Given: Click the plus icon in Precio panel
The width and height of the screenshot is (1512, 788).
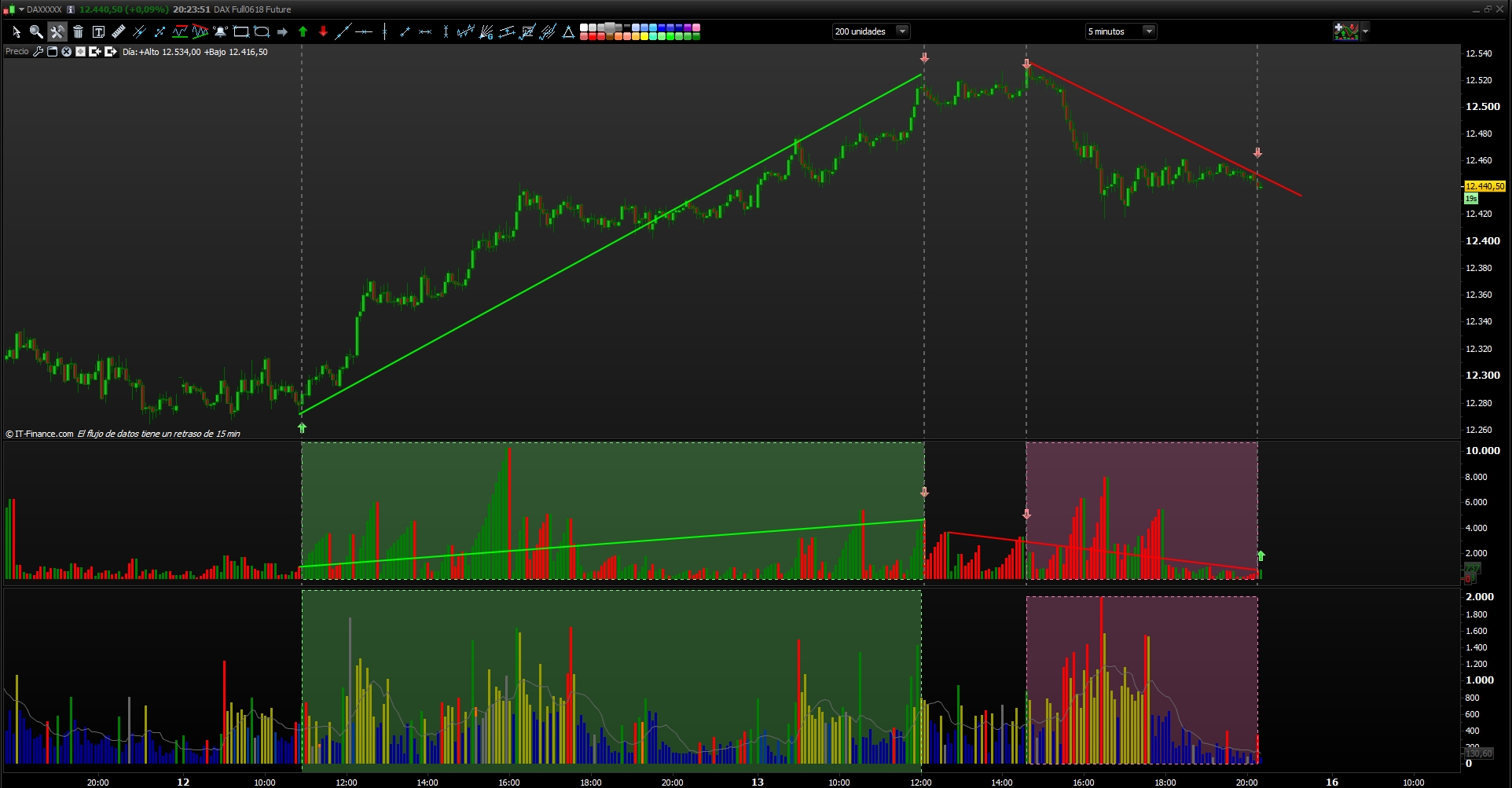Looking at the screenshot, I should tap(80, 52).
